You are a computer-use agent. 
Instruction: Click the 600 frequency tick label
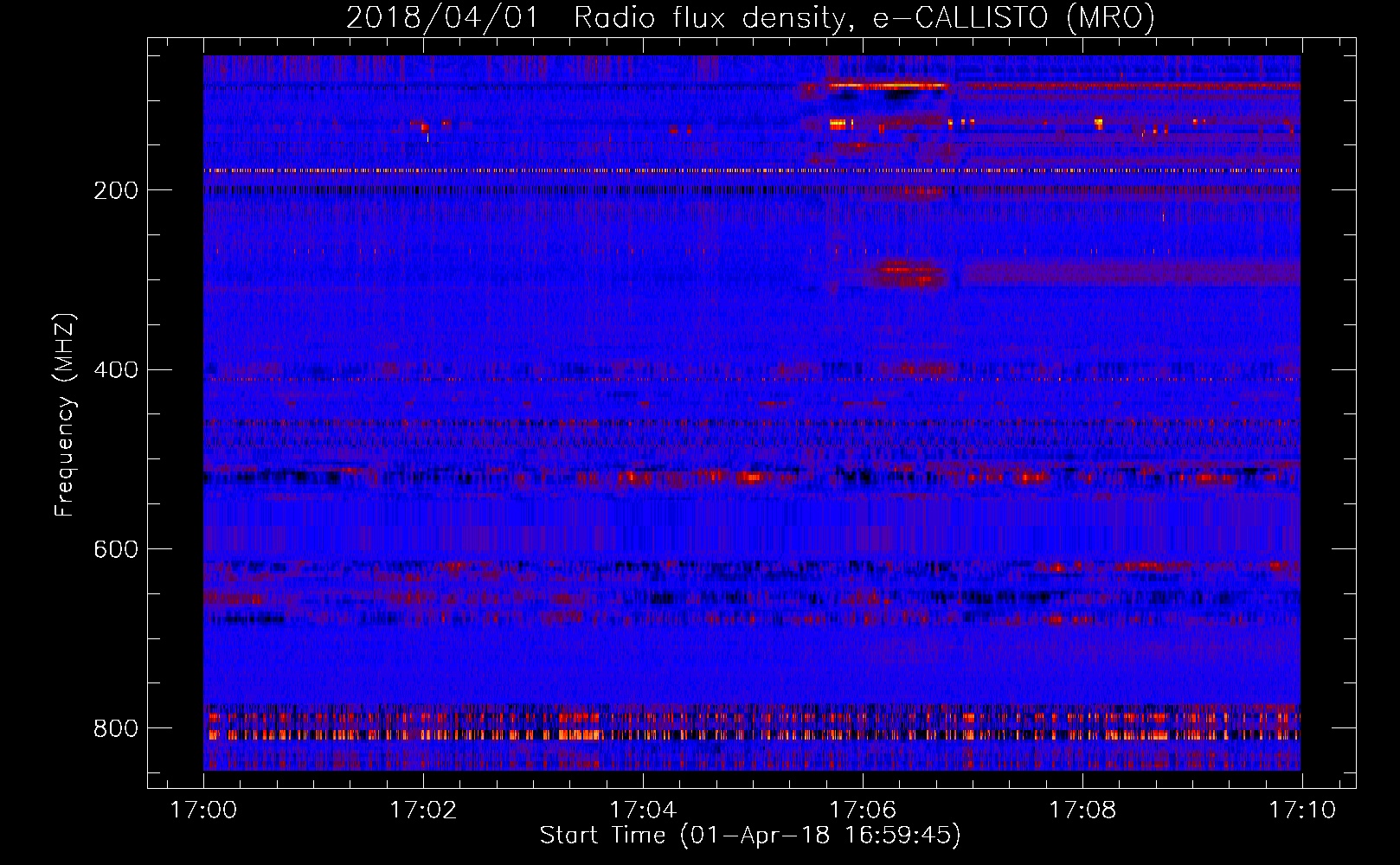tap(116, 550)
